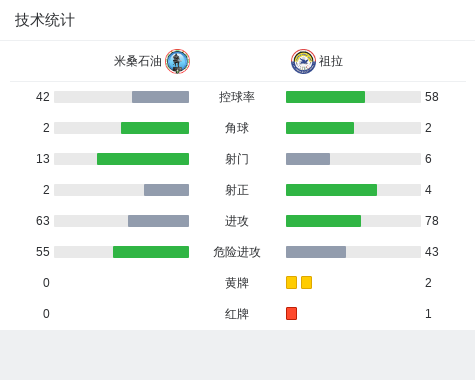This screenshot has height=380, width=475.
Task: Click 祖拉's green 射正 bar
Action: (x=331, y=190)
